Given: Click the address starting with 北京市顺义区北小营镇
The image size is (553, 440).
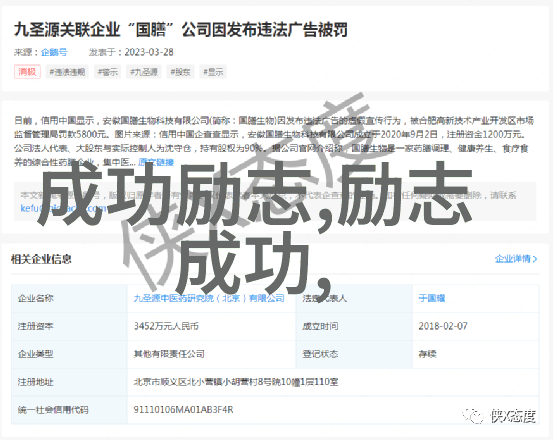Looking at the screenshot, I should 236,382.
